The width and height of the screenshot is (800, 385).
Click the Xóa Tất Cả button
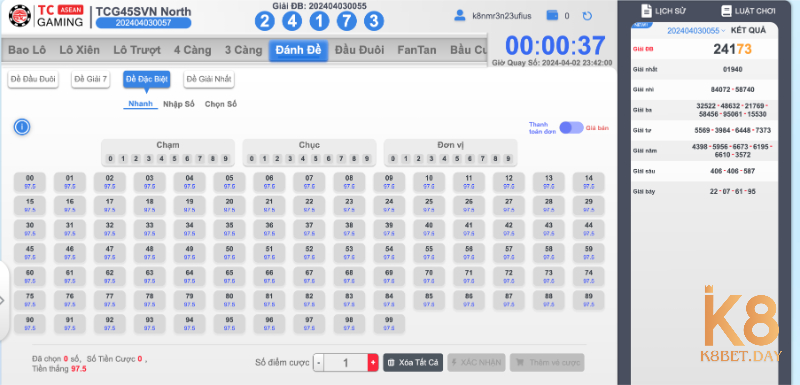pos(413,363)
